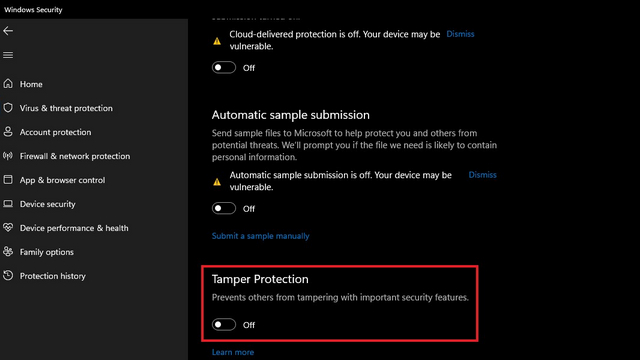Go to Device performance & health in the sidebar

click(x=74, y=228)
